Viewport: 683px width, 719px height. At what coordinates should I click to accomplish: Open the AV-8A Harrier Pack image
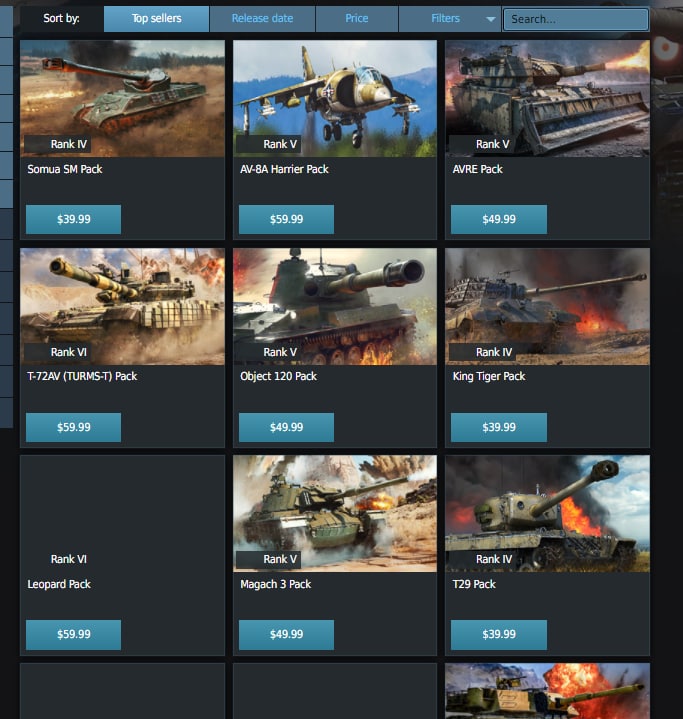(x=335, y=99)
